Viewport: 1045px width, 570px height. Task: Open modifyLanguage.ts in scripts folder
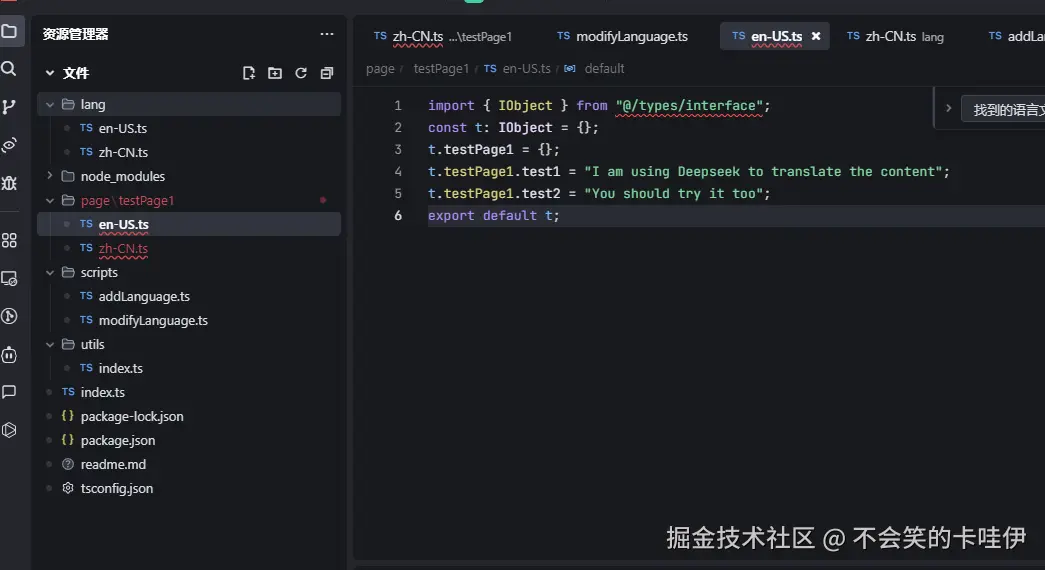[189, 320]
